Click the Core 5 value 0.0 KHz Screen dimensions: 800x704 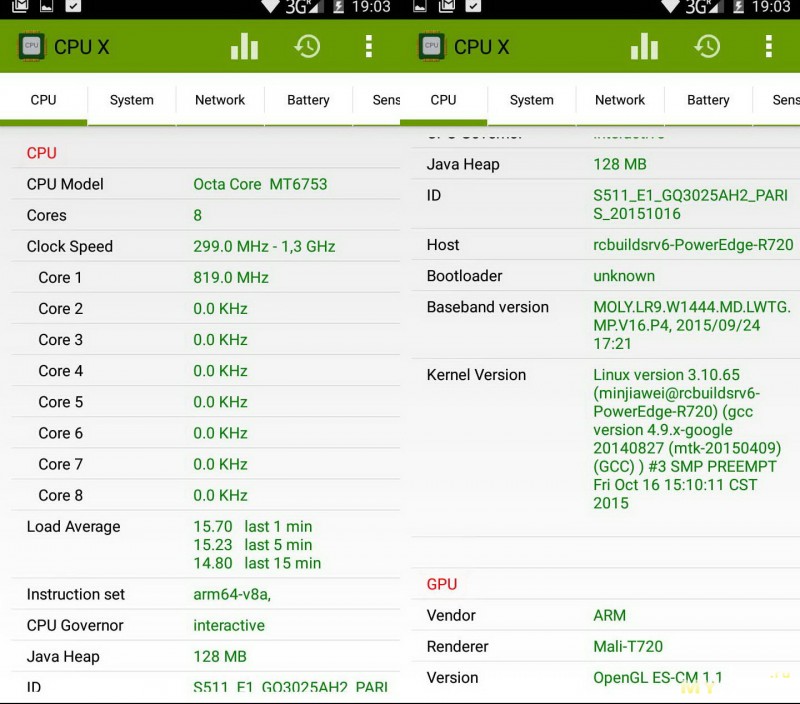pos(220,402)
